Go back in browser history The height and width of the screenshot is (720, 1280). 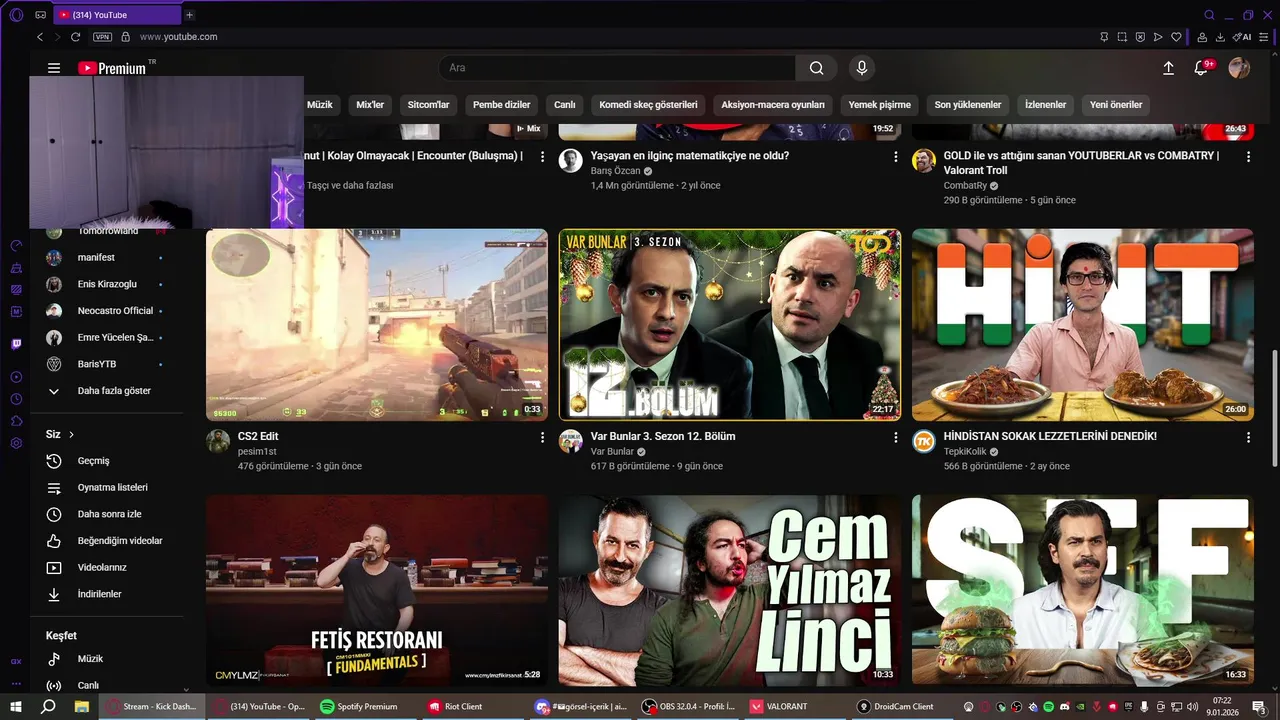[x=40, y=37]
